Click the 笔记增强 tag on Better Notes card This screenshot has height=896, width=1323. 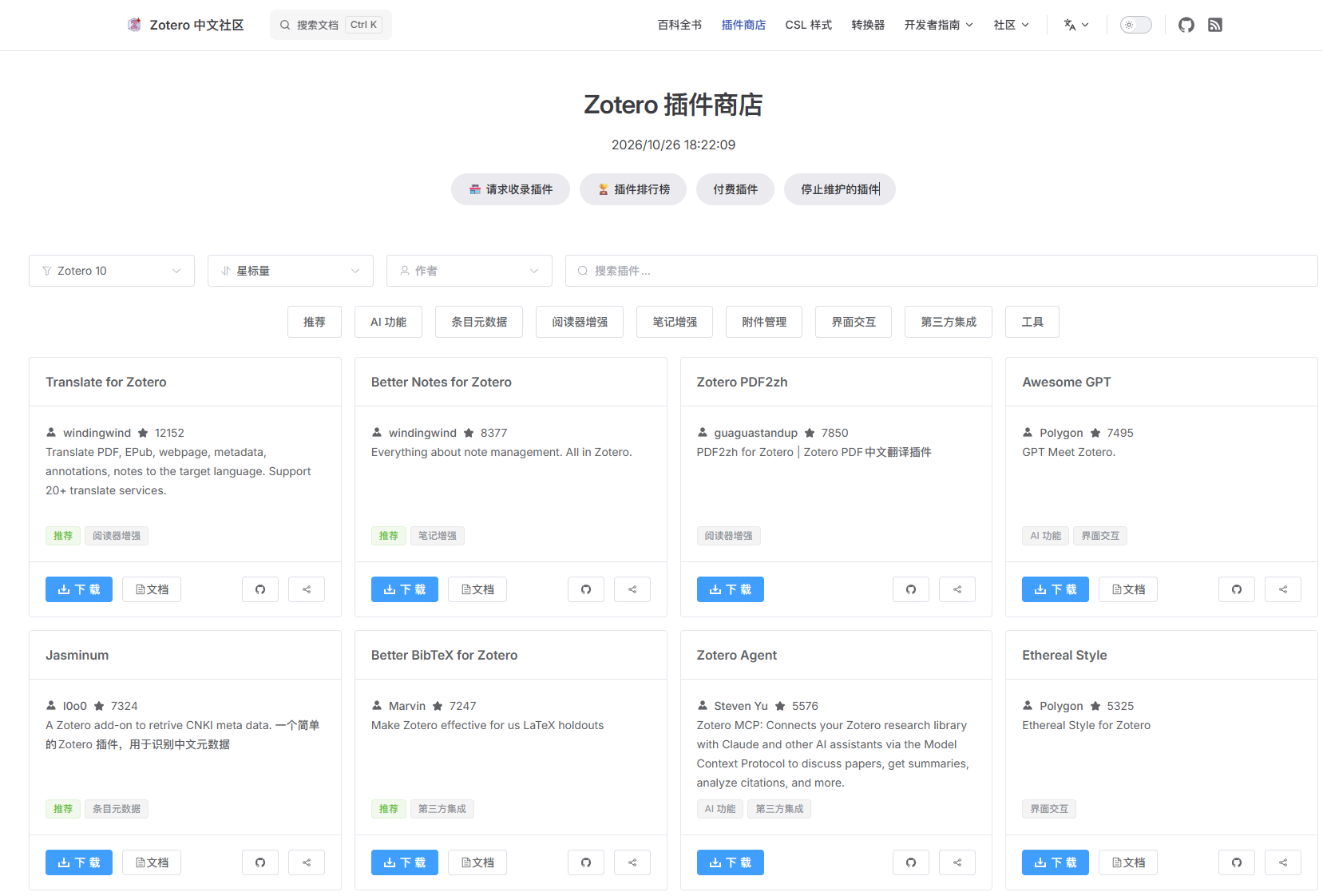tap(438, 536)
